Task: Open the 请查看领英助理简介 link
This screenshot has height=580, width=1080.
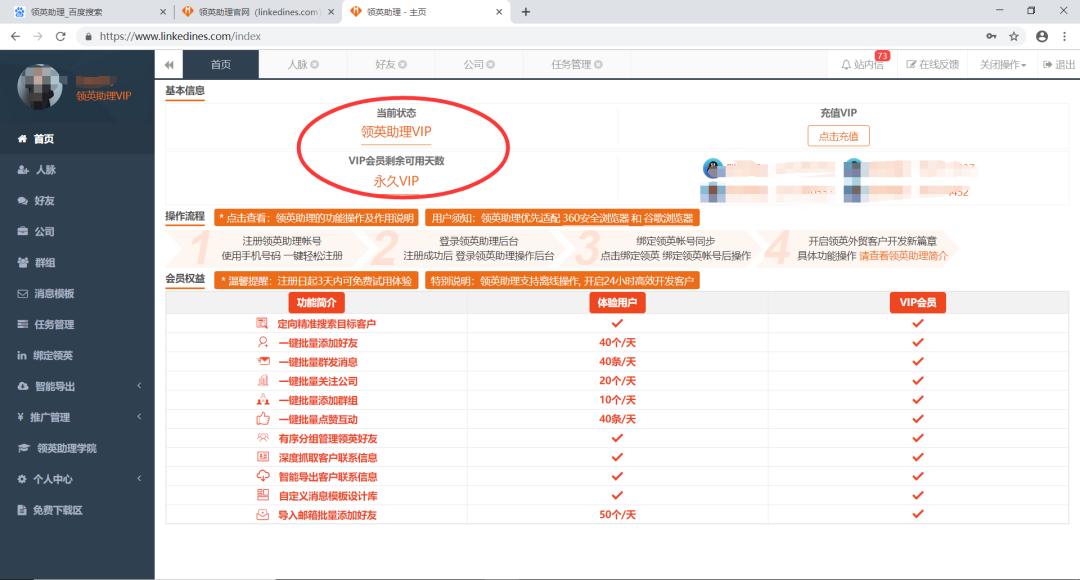Action: [903, 256]
